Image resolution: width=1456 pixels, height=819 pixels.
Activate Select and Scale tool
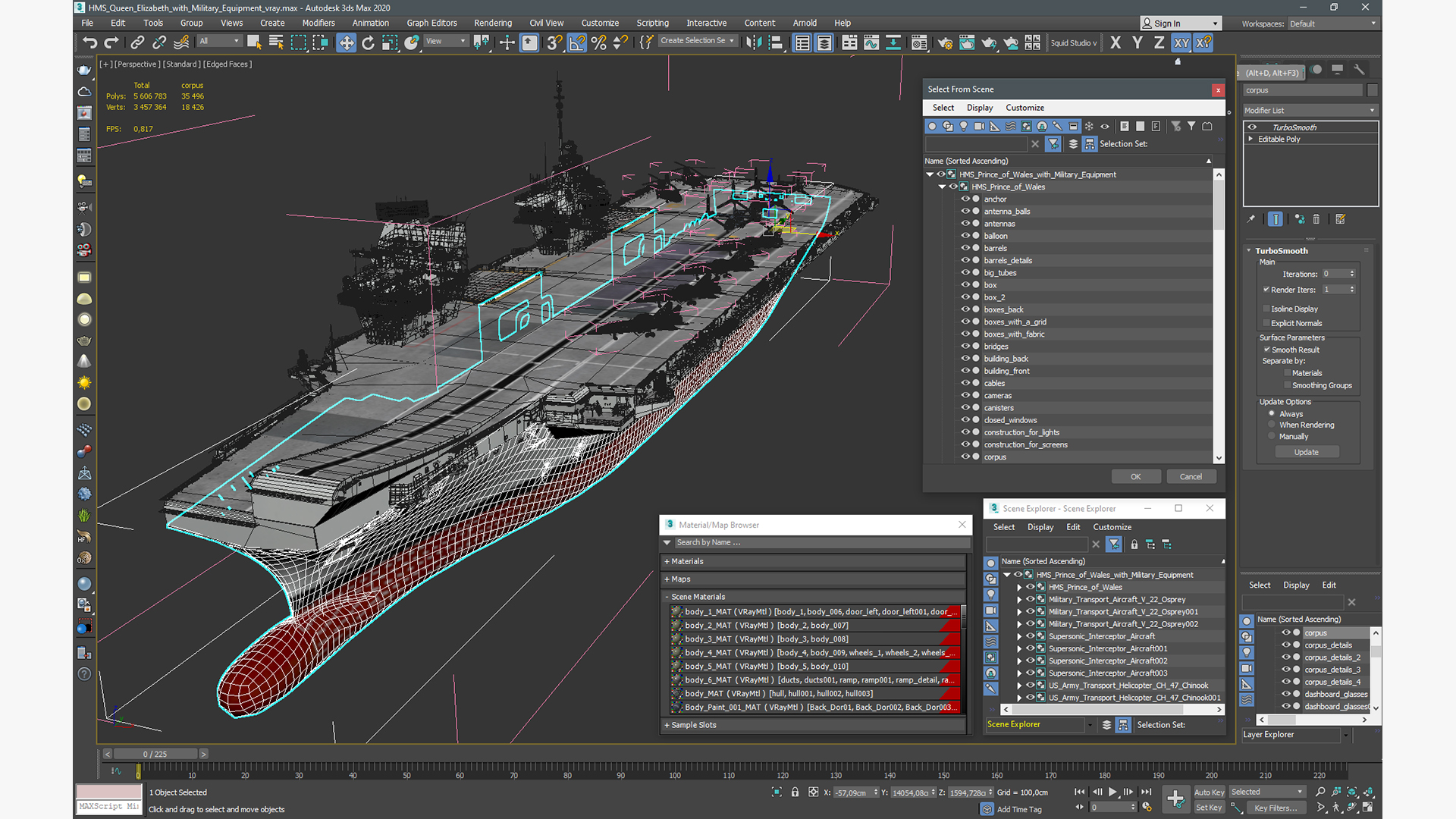pos(390,42)
